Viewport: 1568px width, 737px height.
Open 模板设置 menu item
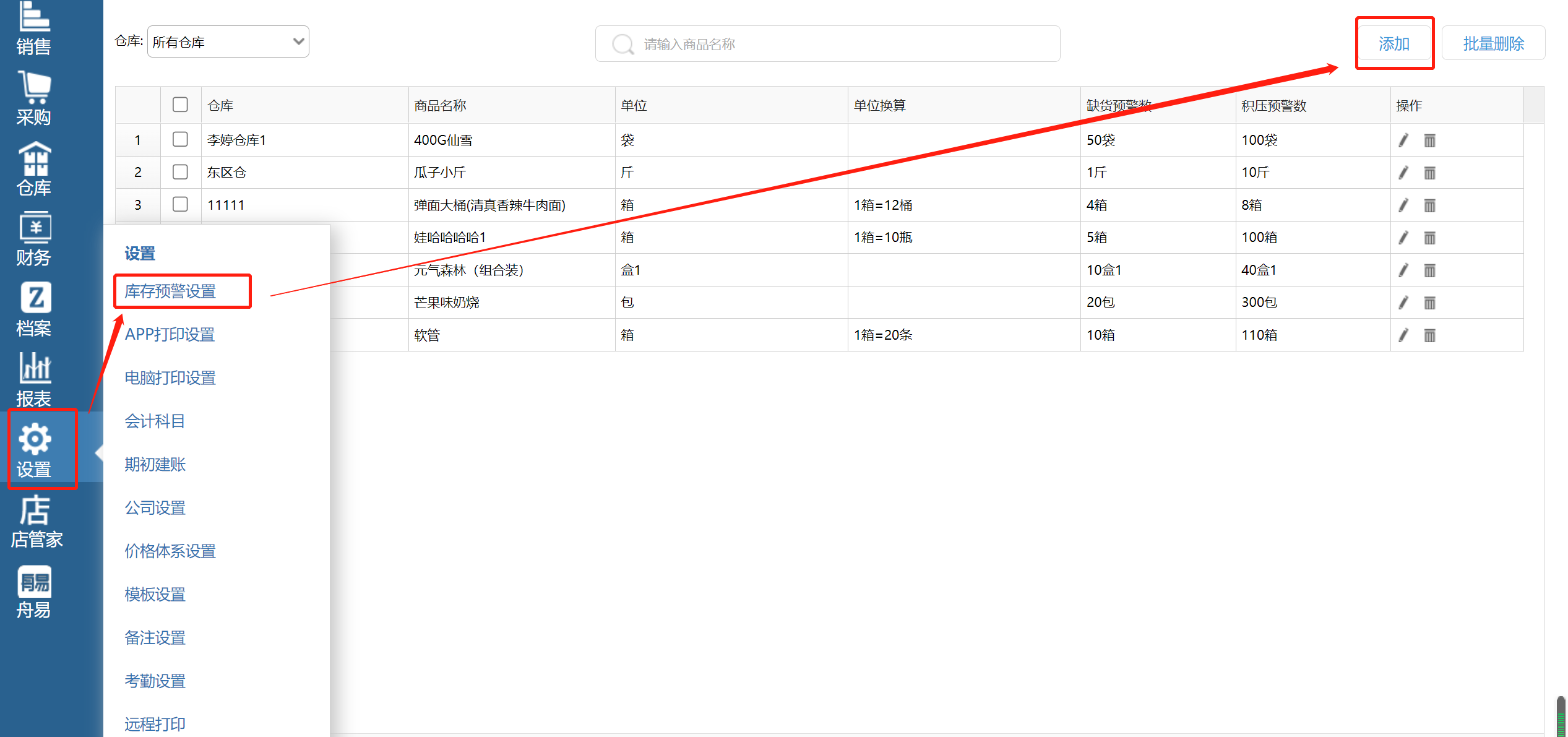point(155,595)
